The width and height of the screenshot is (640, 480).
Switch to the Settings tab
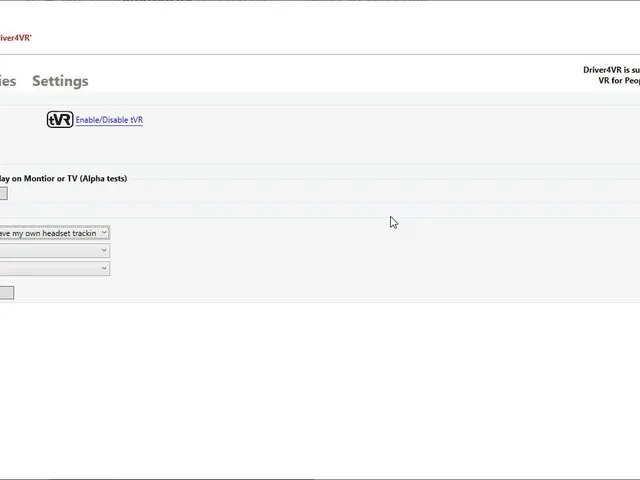[60, 81]
